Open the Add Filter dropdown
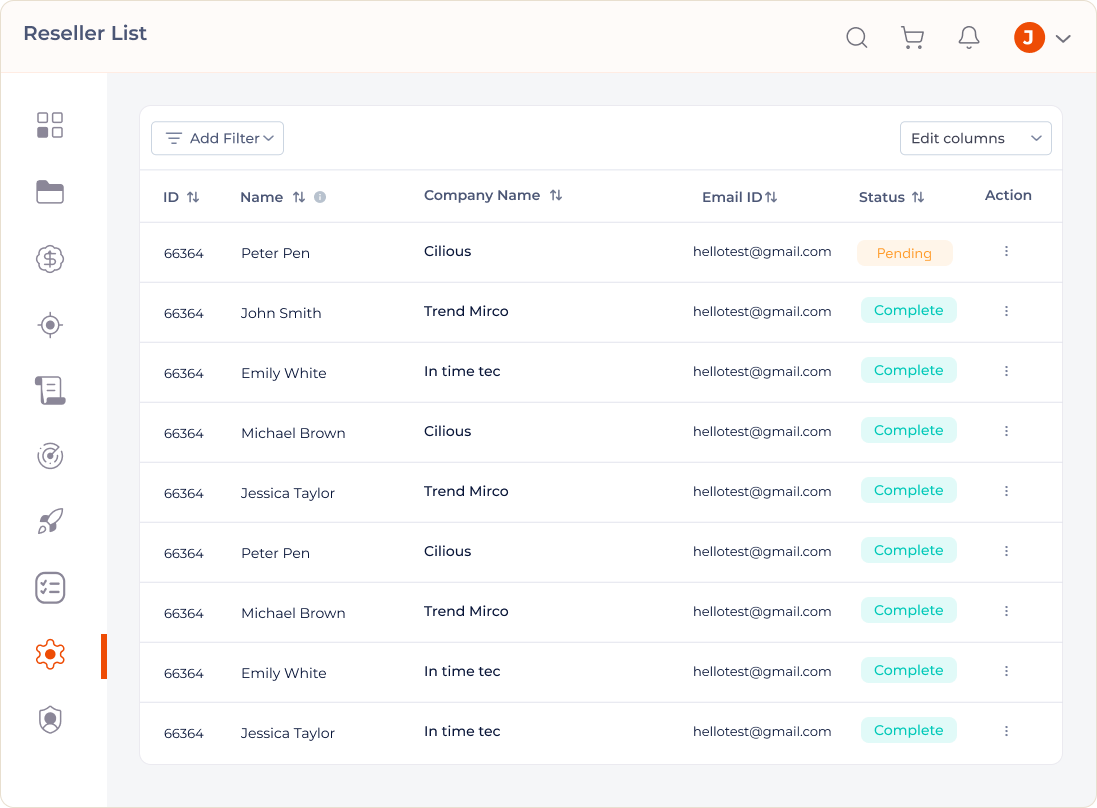The image size is (1097, 808). (218, 139)
